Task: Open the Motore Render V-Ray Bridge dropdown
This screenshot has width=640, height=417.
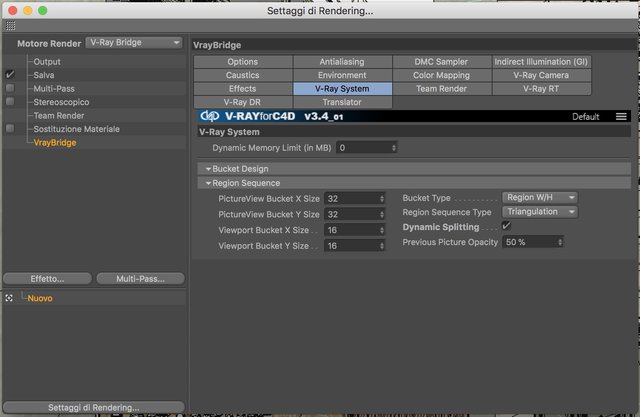Action: coord(133,42)
